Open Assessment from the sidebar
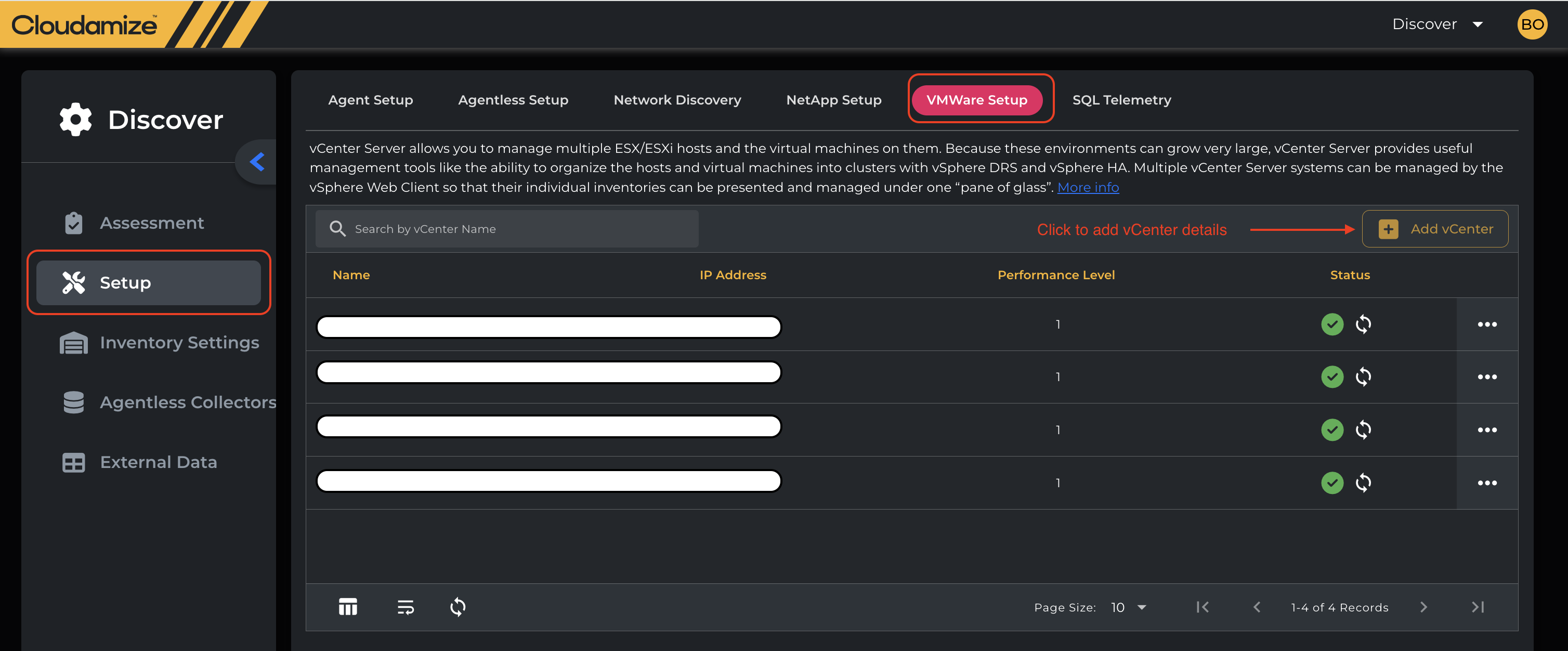Viewport: 1568px width, 651px height. 152,223
